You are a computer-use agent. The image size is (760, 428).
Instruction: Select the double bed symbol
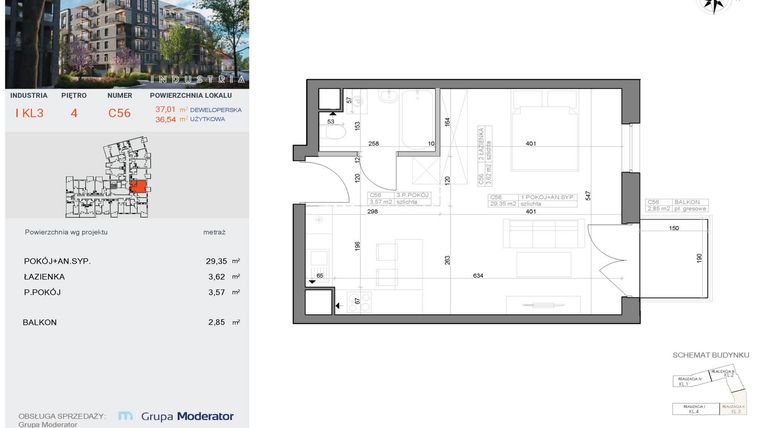[545, 131]
